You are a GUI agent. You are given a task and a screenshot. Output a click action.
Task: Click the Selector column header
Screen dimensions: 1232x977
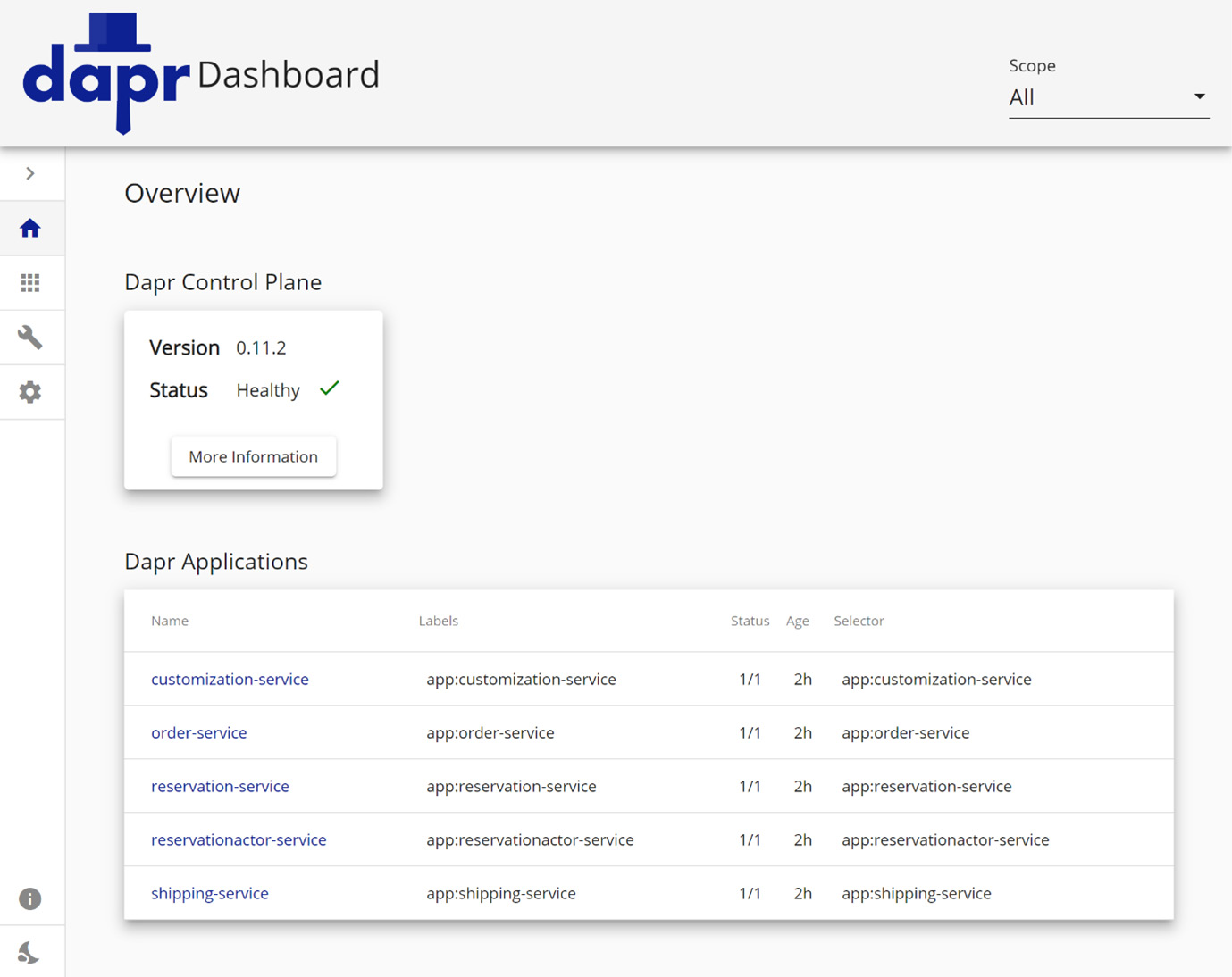[859, 621]
